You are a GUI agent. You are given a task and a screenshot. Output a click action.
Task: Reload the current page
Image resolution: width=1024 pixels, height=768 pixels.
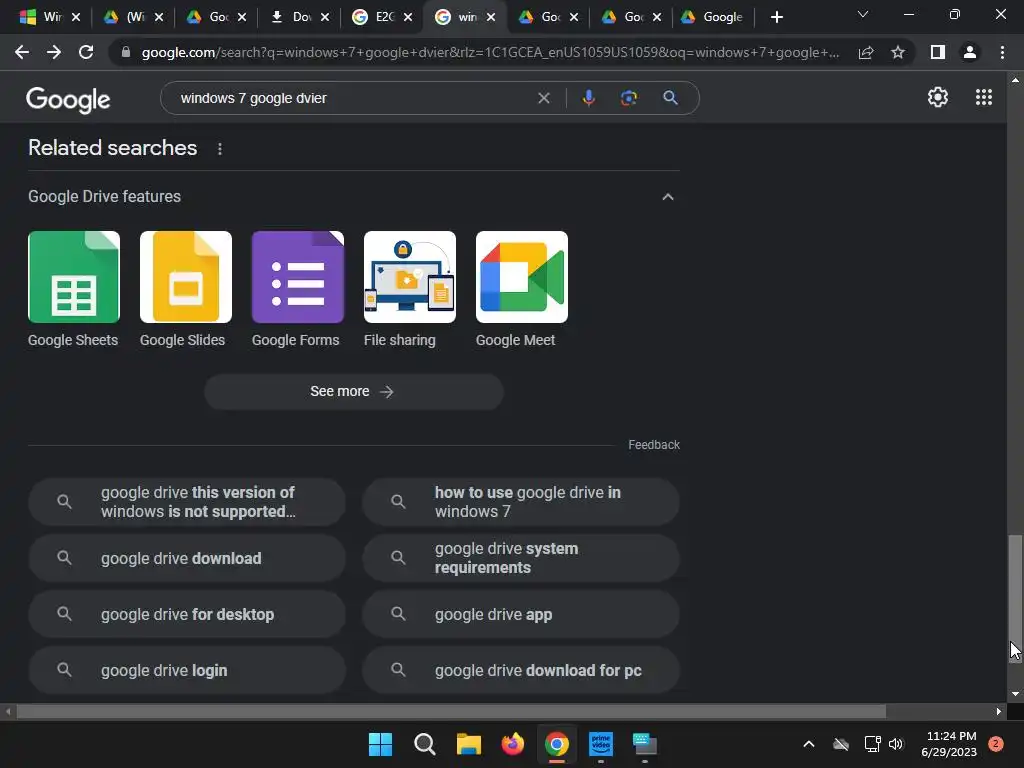click(x=86, y=52)
